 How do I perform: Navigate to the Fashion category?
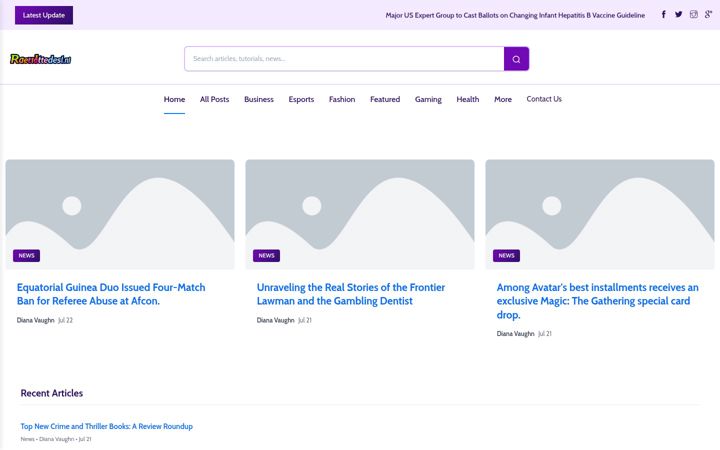coord(342,99)
